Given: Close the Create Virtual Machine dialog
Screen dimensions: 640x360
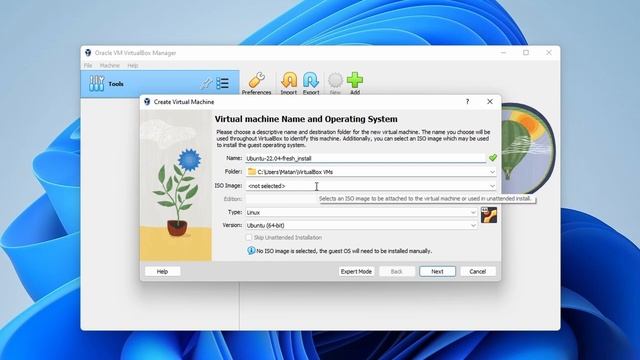Looking at the screenshot, I should tap(490, 102).
